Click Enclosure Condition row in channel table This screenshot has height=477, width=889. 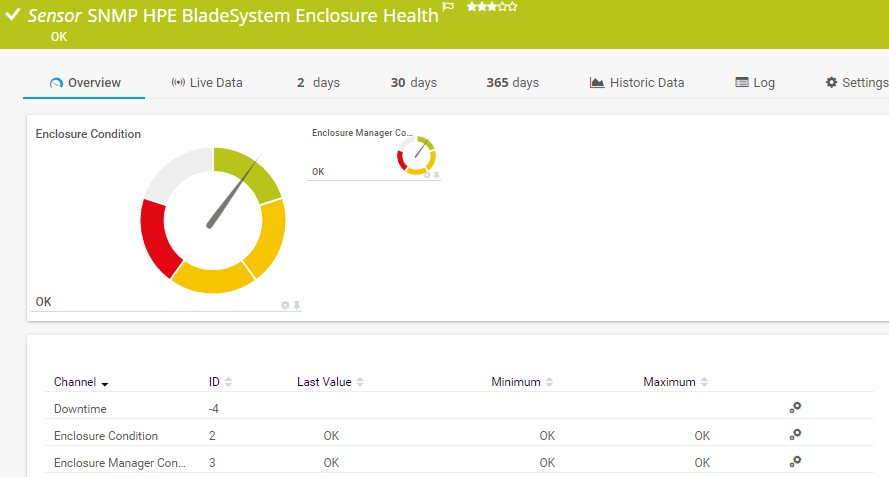pyautogui.click(x=106, y=436)
